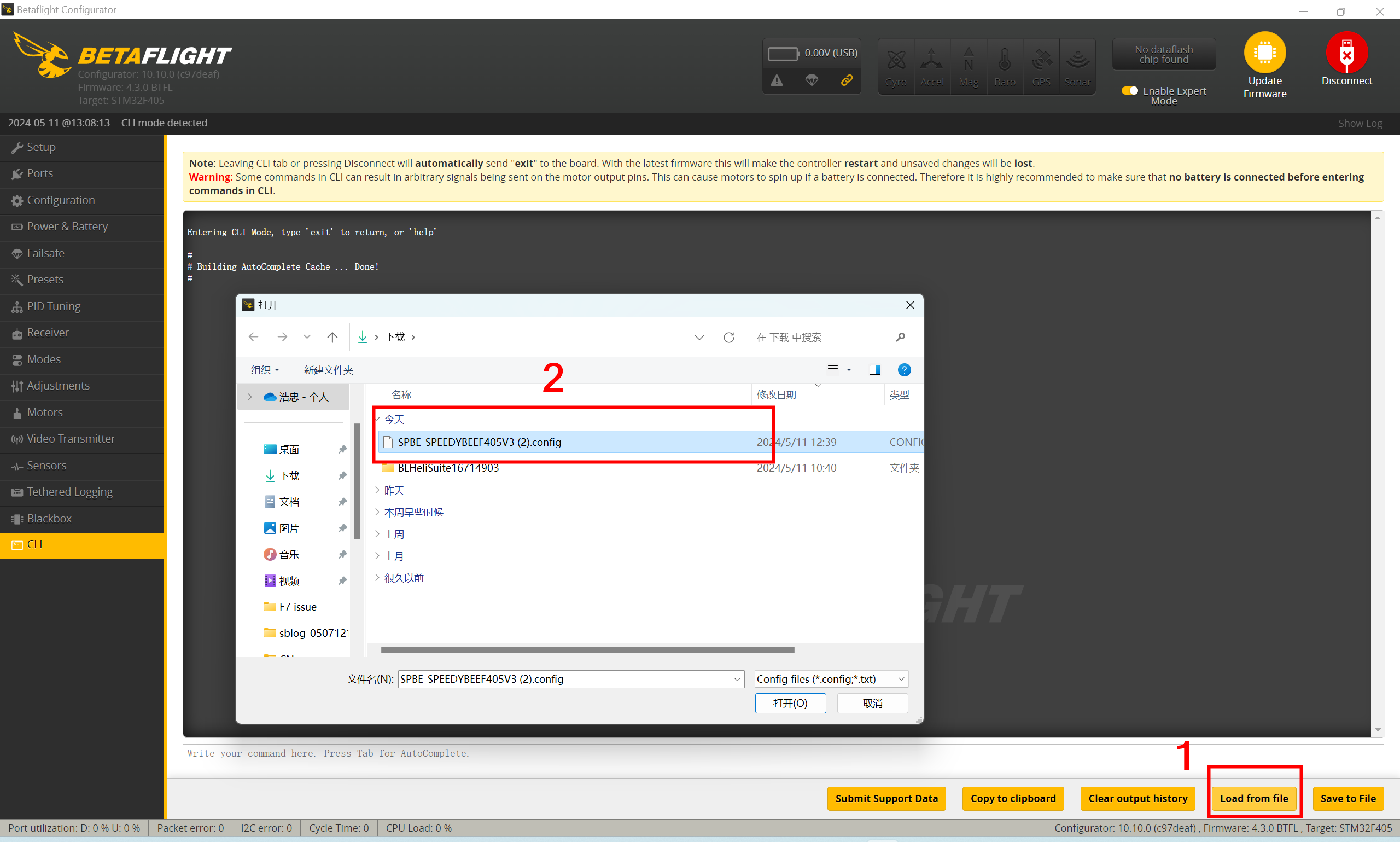
Task: Click the arming warning triangle icon
Action: [x=777, y=80]
